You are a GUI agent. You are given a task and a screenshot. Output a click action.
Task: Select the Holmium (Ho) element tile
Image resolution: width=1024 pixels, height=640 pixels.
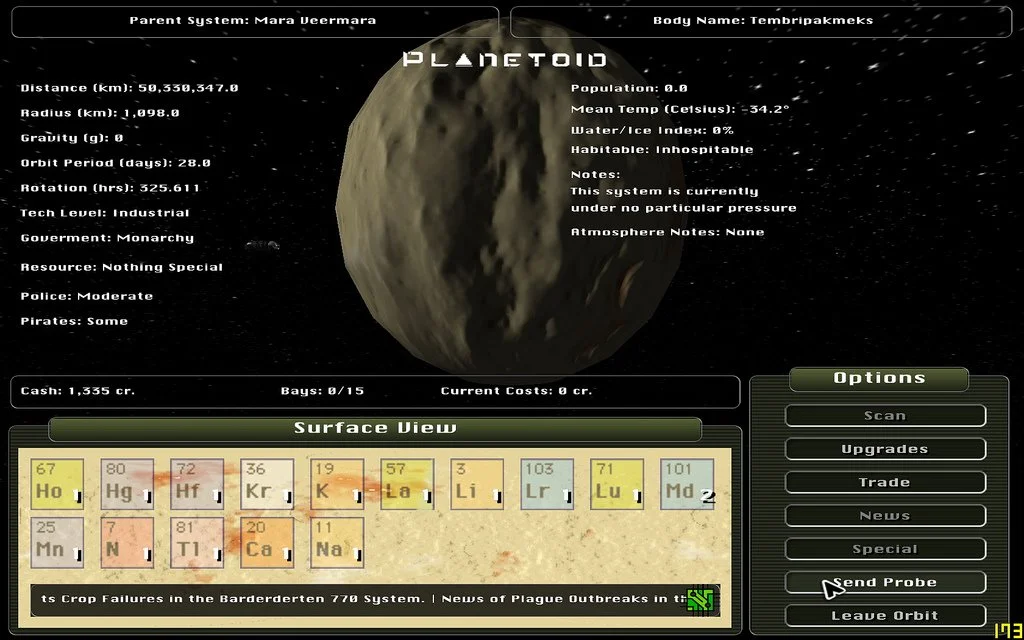click(57, 484)
